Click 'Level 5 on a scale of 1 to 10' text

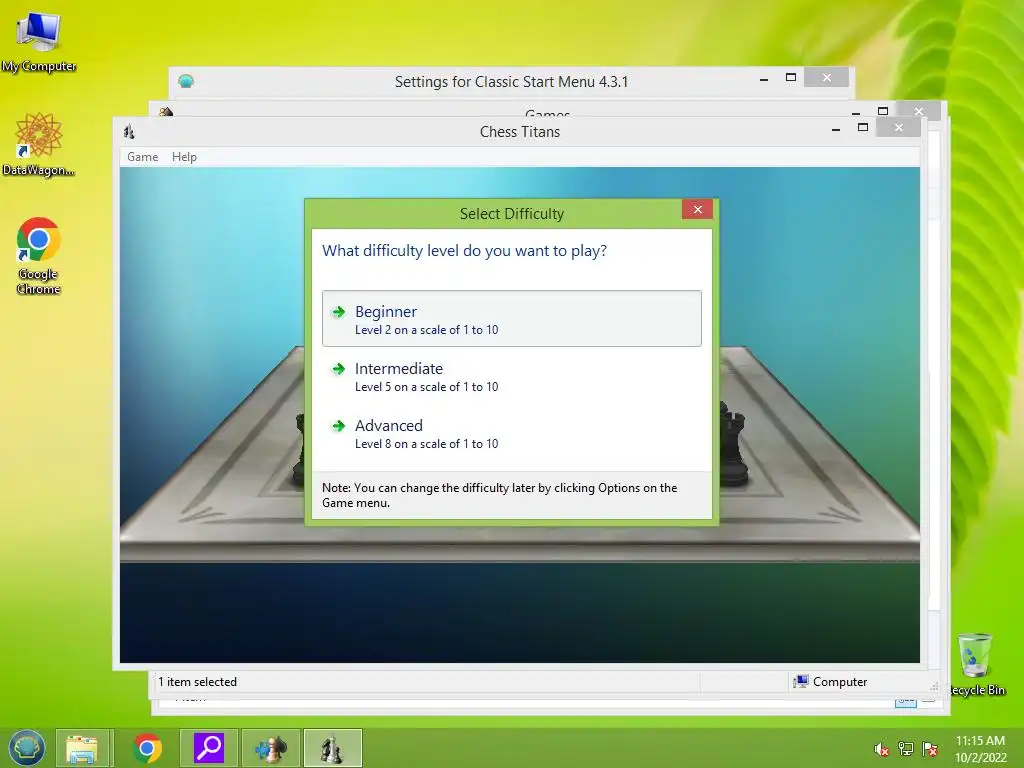[x=426, y=387]
